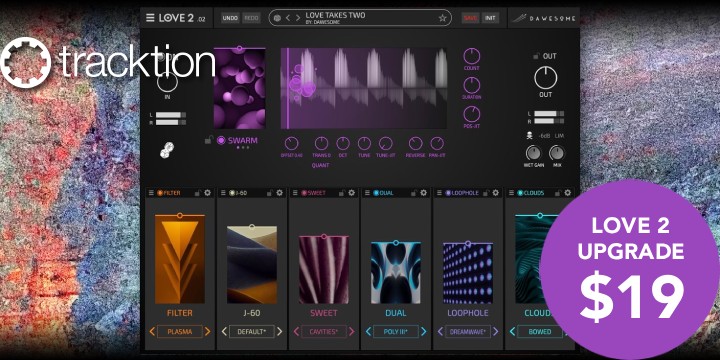The image size is (720, 360).
Task: Toggle the lock beside OUT label
Action: click(535, 56)
